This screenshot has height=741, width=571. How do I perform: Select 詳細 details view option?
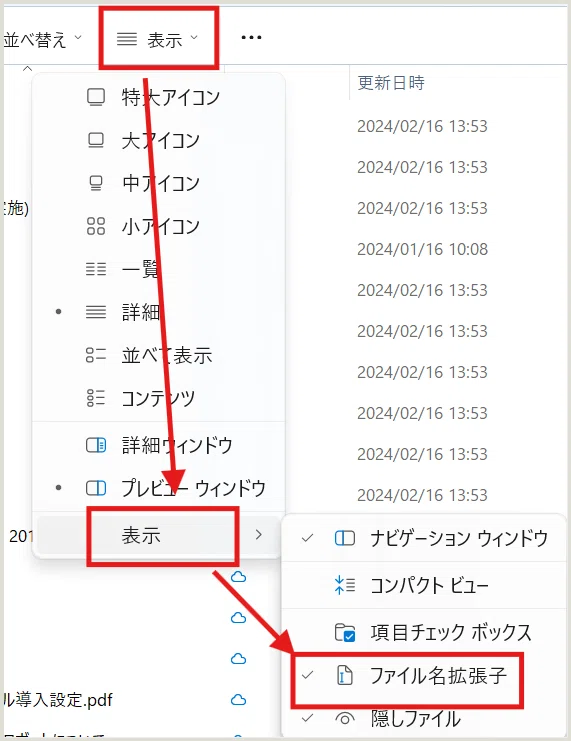(x=159, y=312)
